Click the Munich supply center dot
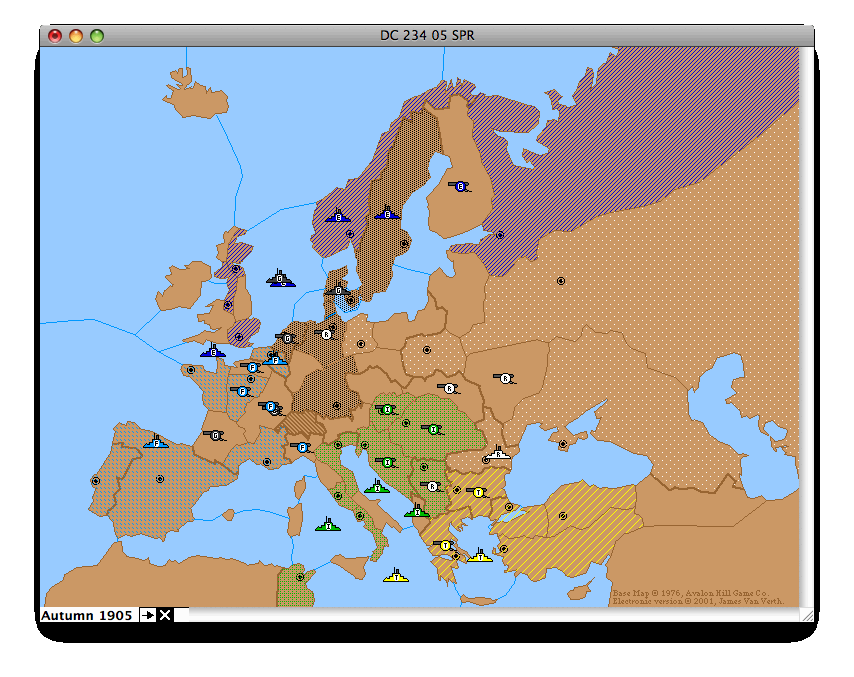This screenshot has height=677, width=854. pyautogui.click(x=337, y=405)
